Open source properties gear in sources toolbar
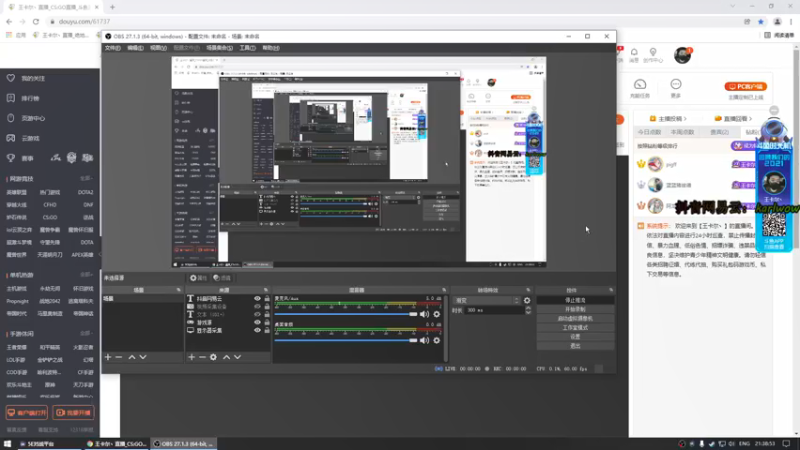This screenshot has width=800, height=450. pos(213,357)
